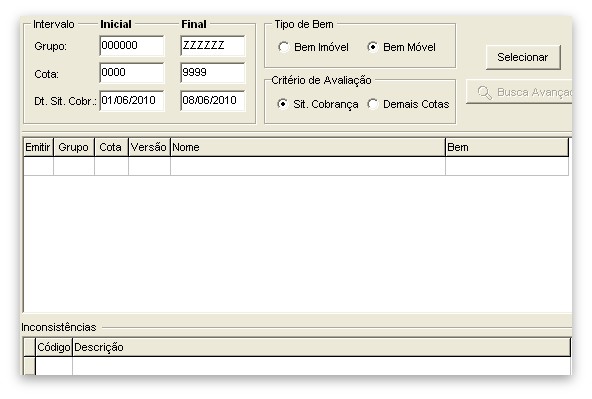Click the Código column header in Inconsistências
Screen dimensions: 592x399
pyautogui.click(x=54, y=347)
